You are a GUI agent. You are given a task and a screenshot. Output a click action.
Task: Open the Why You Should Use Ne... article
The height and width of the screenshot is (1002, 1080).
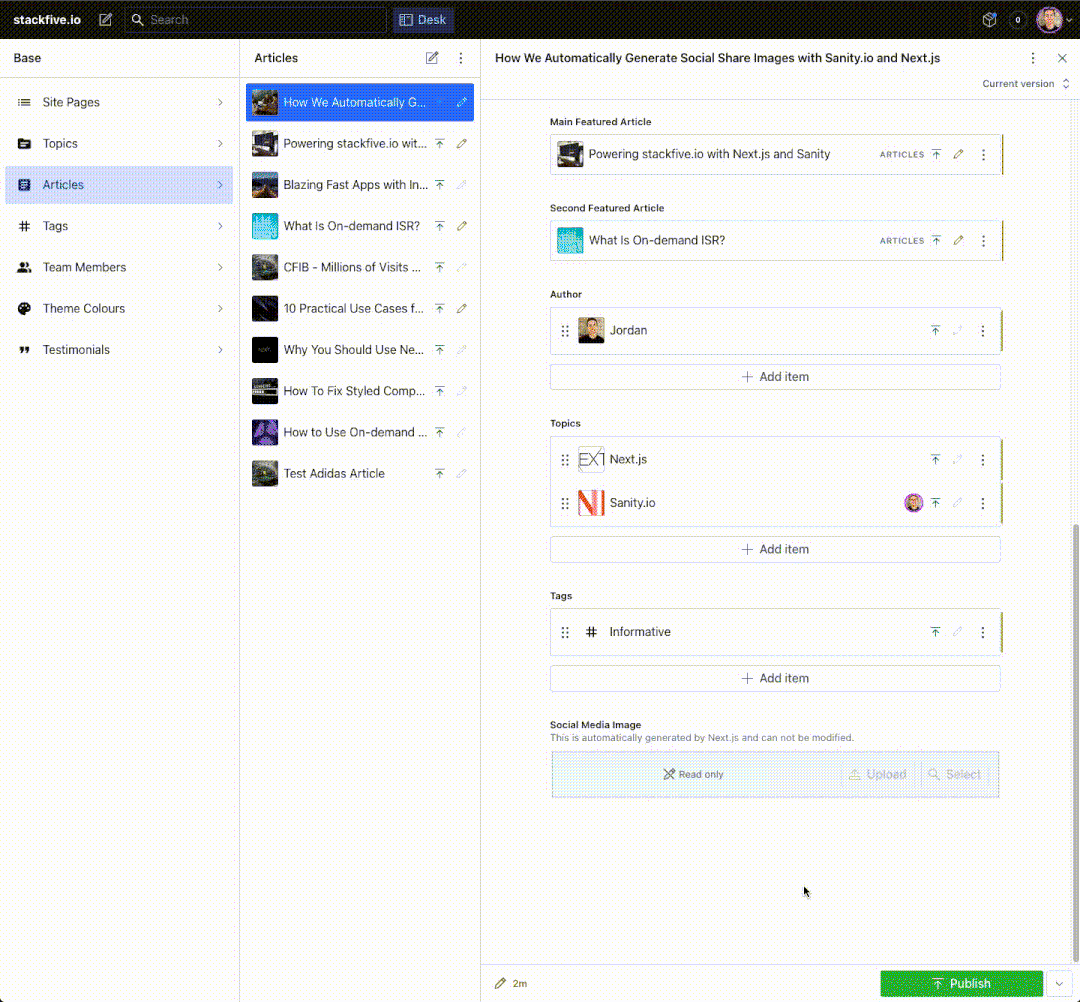(360, 350)
